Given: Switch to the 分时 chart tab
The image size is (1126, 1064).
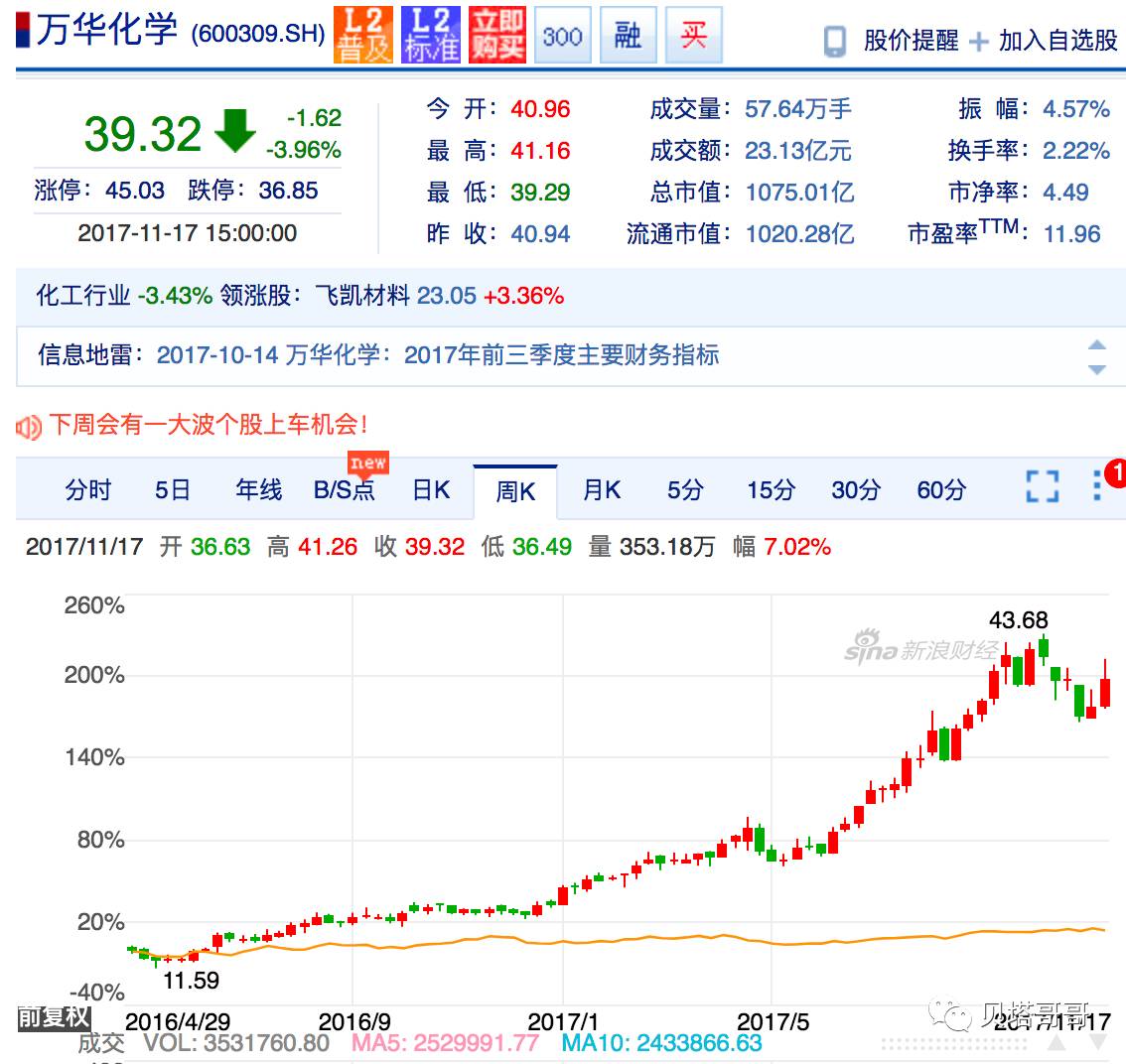Looking at the screenshot, I should 88,490.
